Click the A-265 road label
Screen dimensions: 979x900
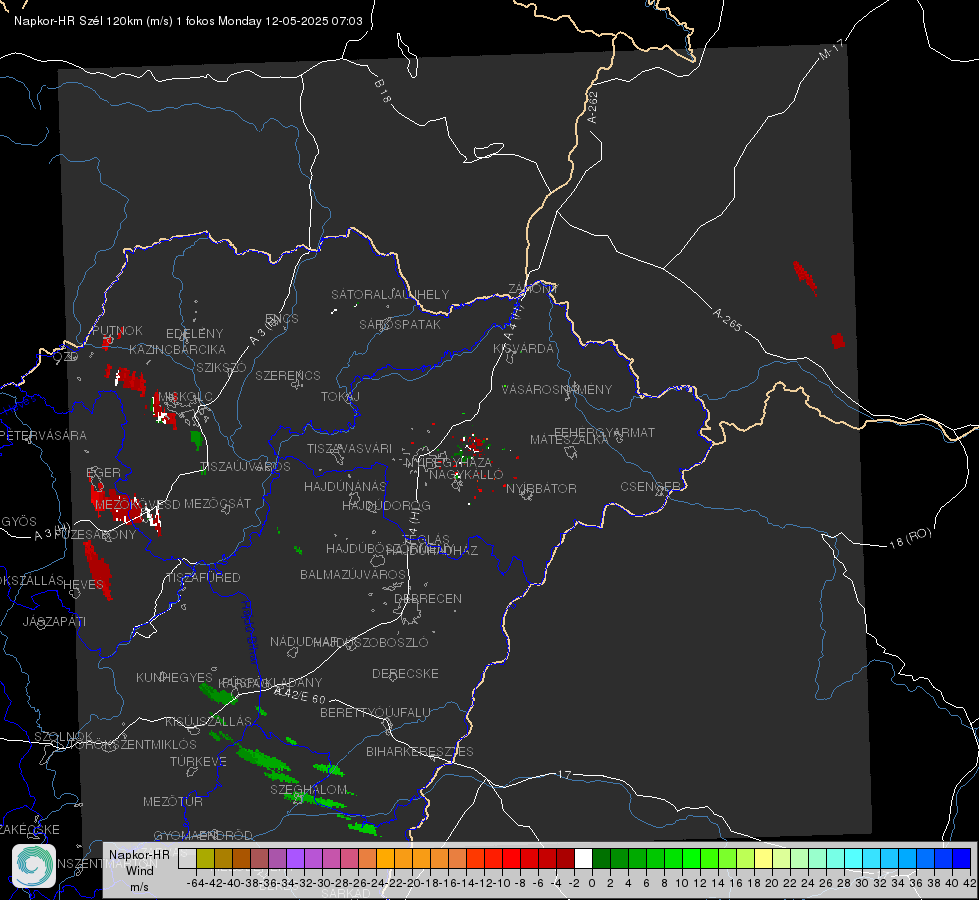[x=727, y=320]
